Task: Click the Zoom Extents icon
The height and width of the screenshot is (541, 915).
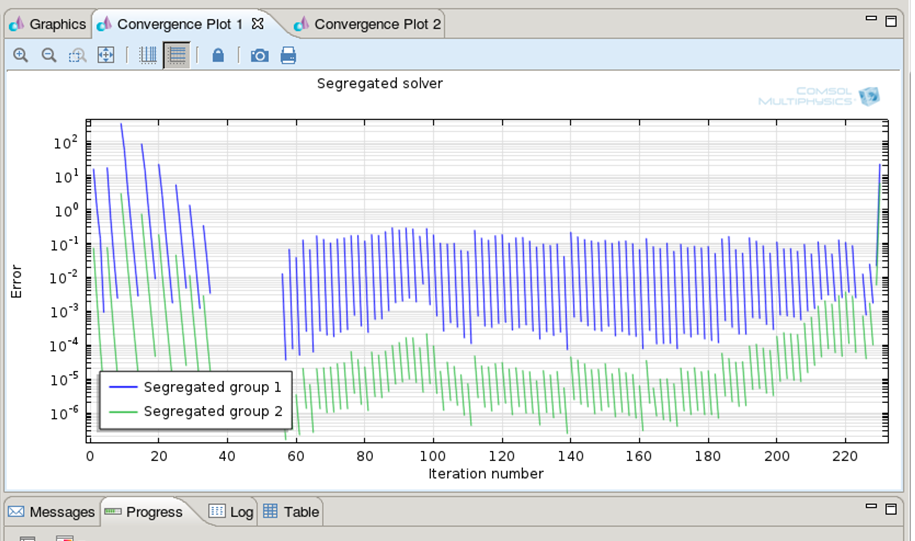Action: (x=105, y=56)
